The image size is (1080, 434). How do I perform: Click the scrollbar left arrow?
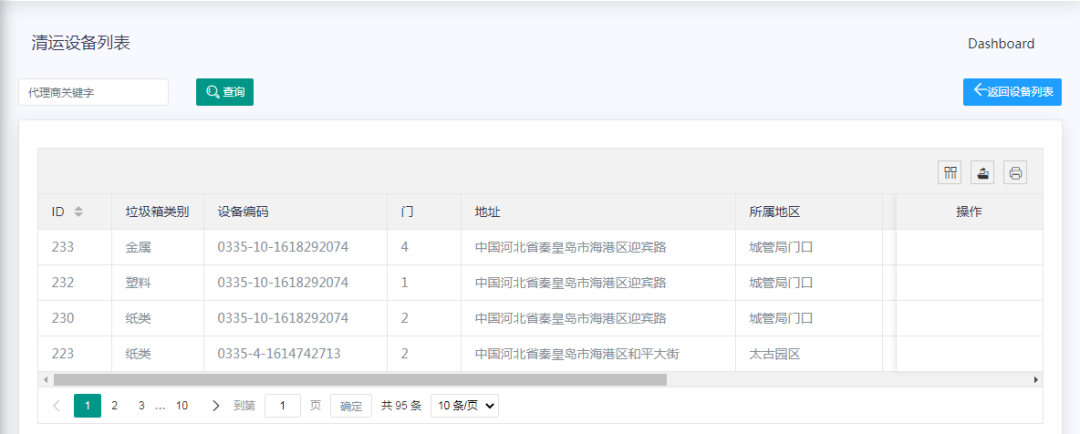[x=45, y=380]
